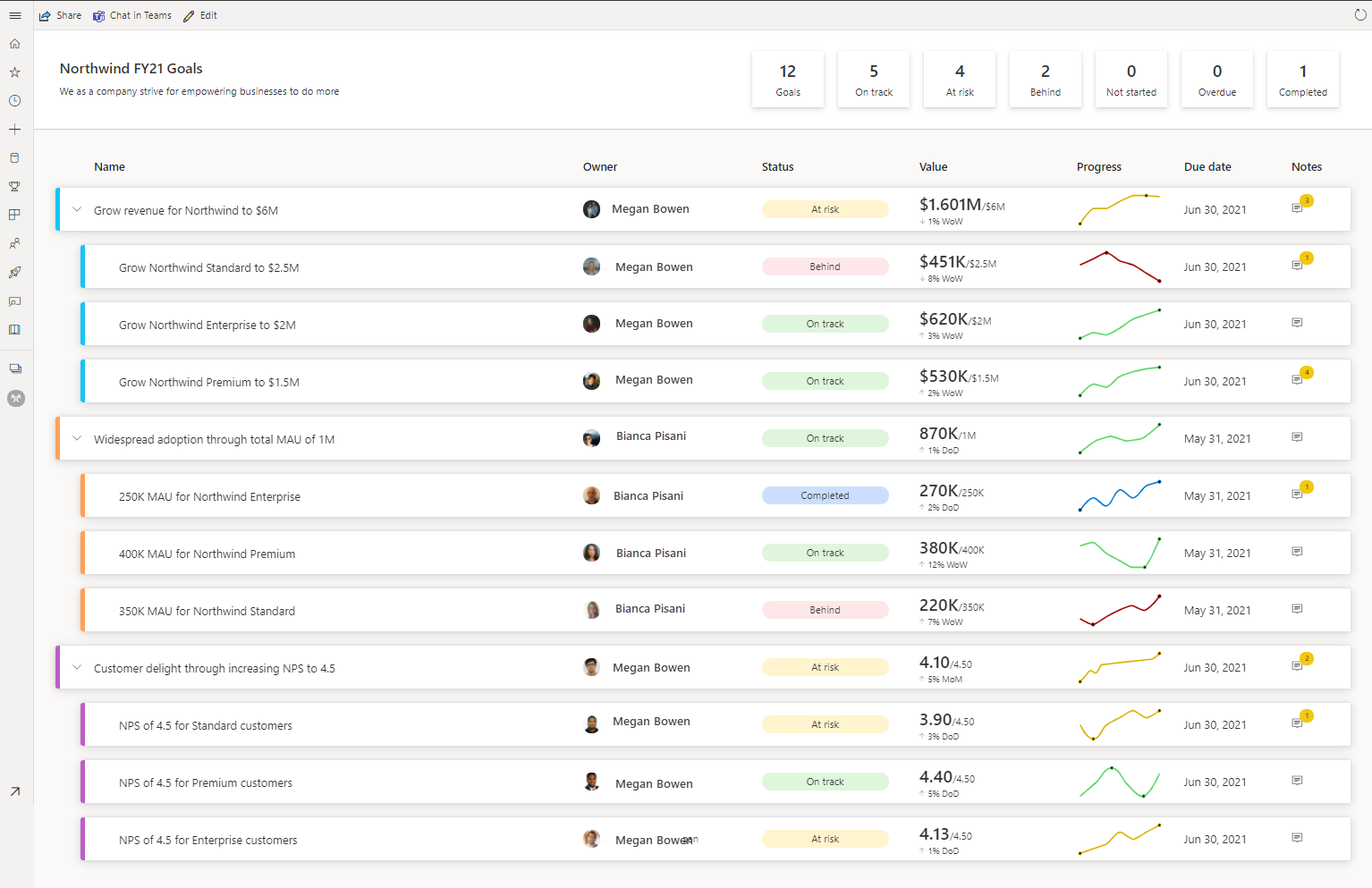Click progress sparkline for NPS Premium customers

(1120, 782)
